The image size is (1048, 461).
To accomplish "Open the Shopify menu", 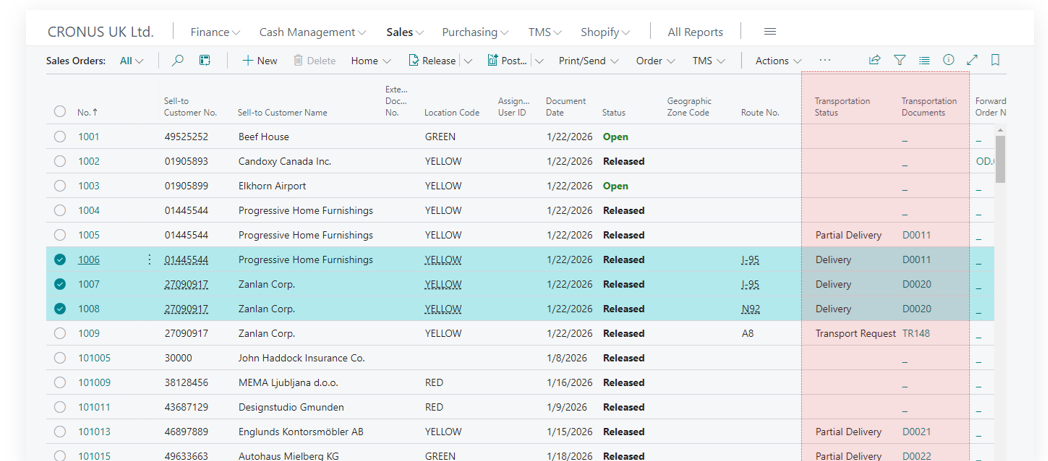I will 606,32.
